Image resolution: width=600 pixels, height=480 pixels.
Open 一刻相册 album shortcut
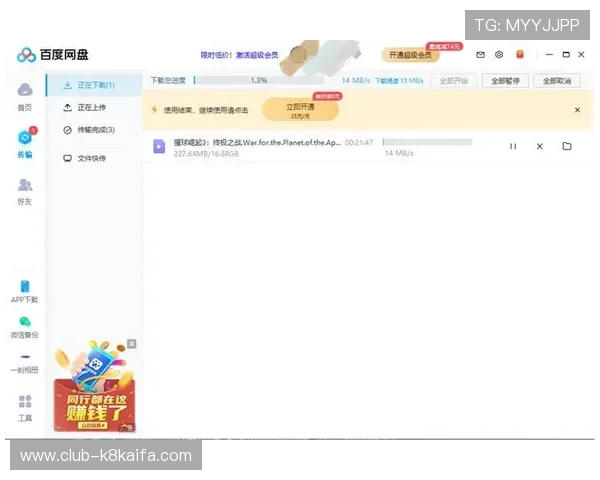[24, 364]
